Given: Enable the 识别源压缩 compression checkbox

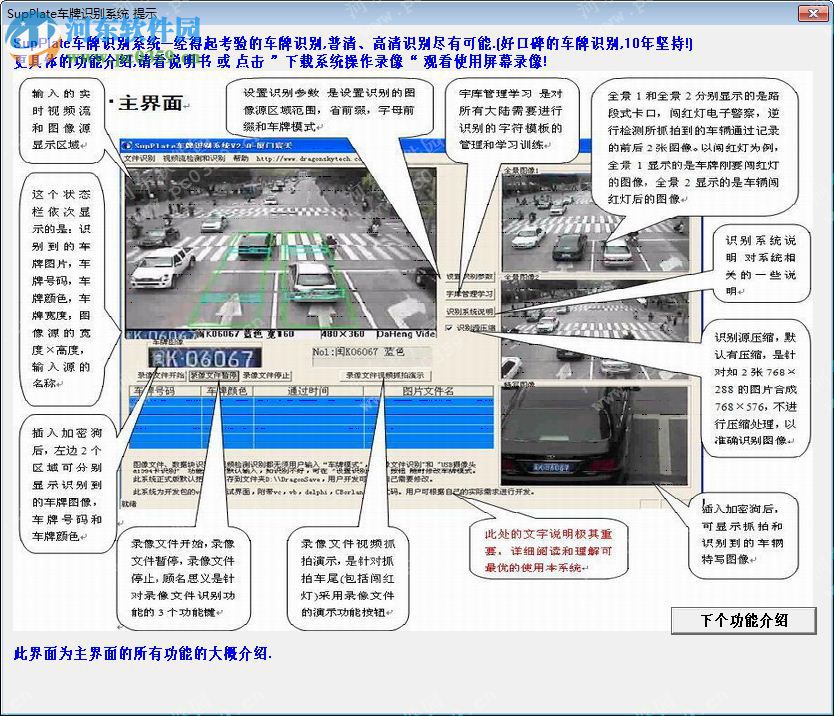Looking at the screenshot, I should point(449,328).
